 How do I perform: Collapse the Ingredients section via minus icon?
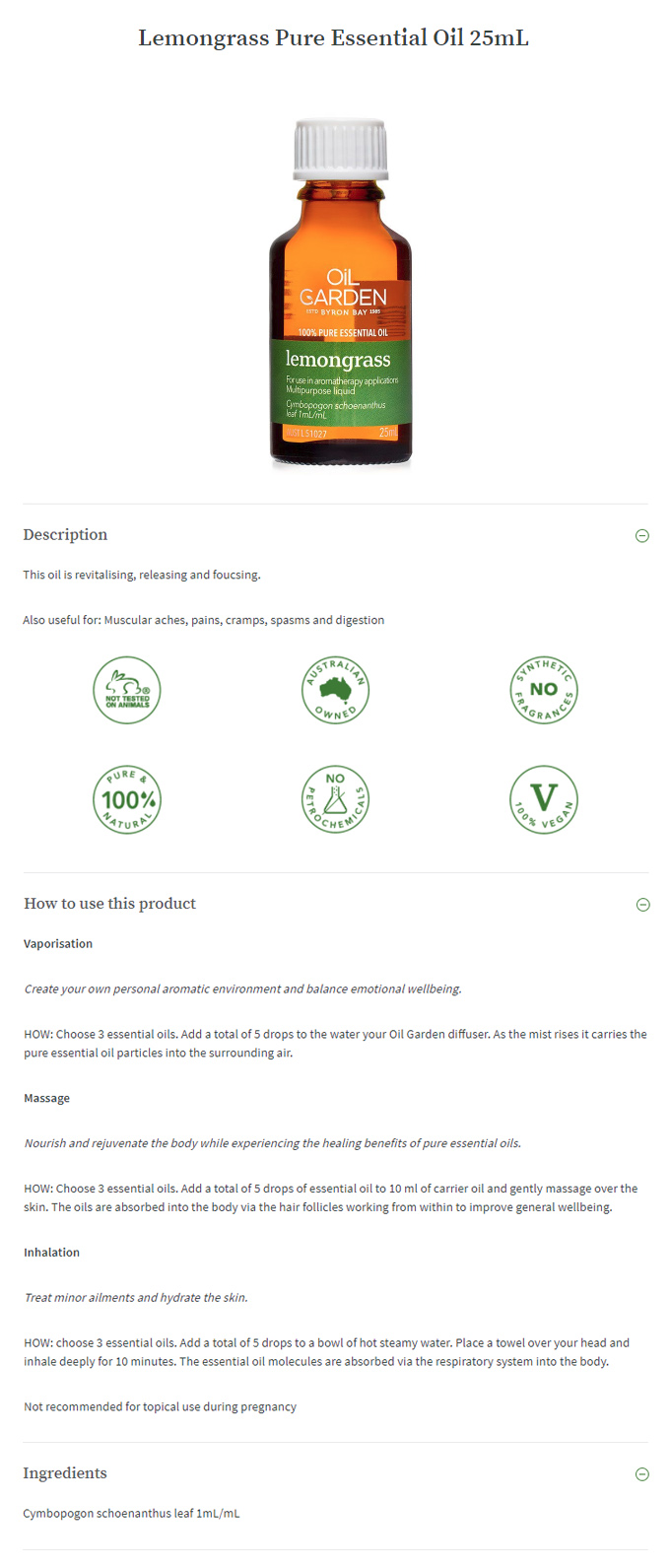[642, 1474]
